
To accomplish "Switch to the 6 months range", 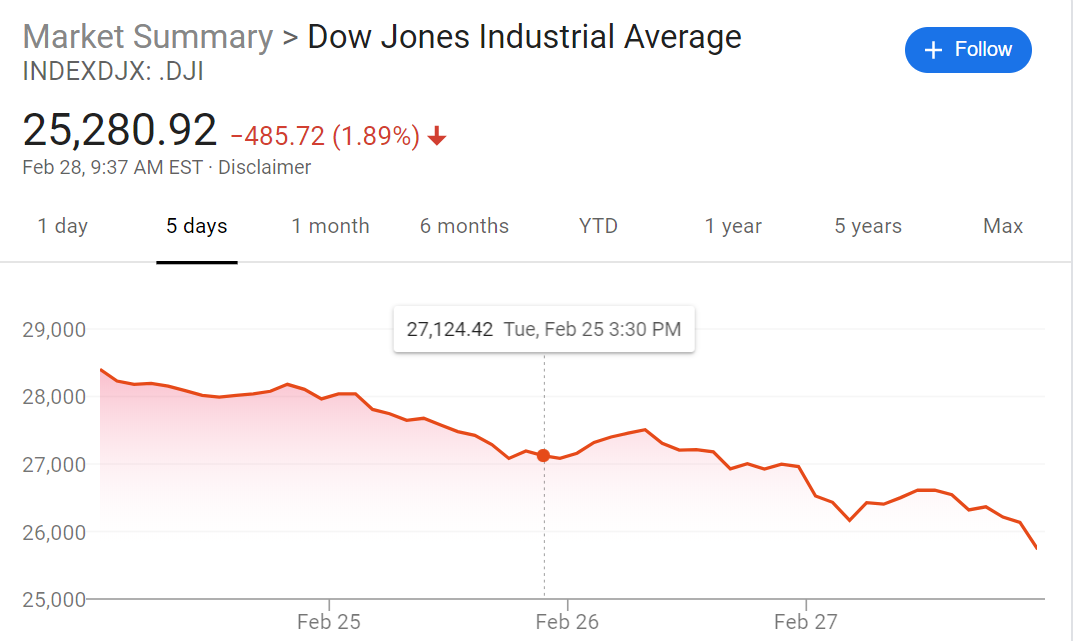I will [x=465, y=226].
